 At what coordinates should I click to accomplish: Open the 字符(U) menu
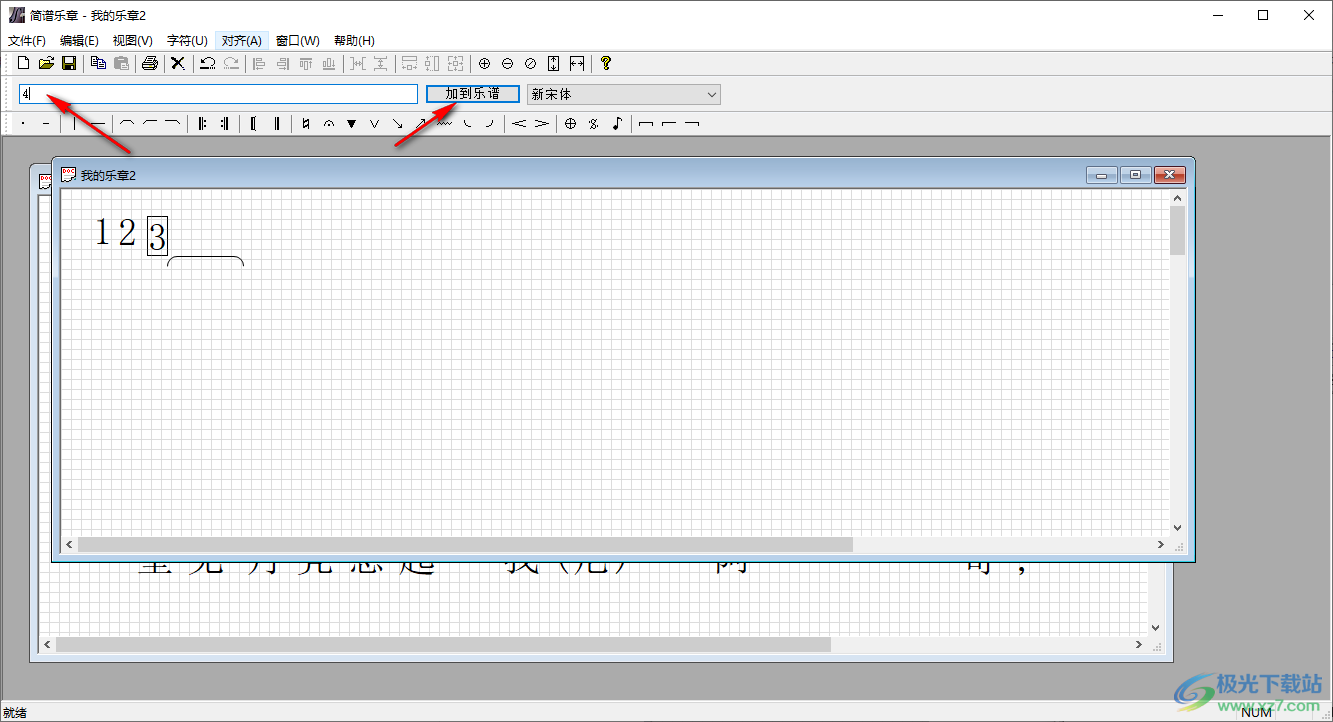tap(187, 41)
